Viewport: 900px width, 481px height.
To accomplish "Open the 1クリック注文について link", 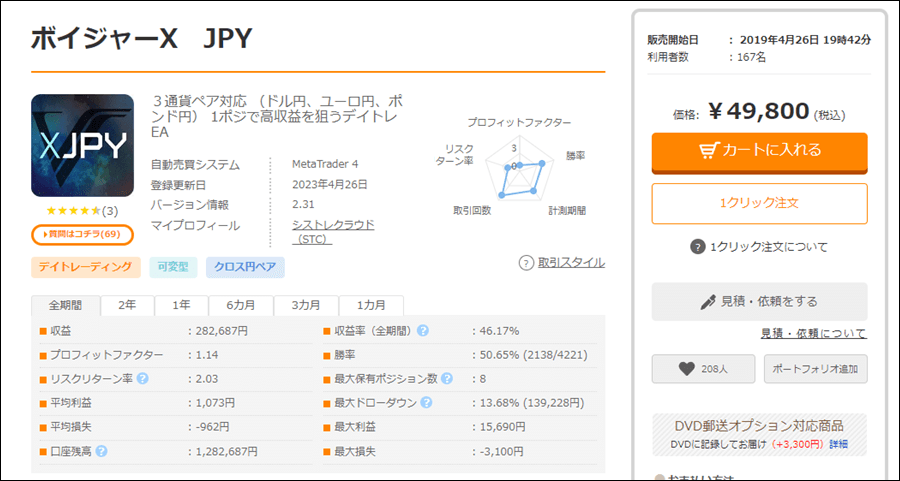I will coord(769,247).
